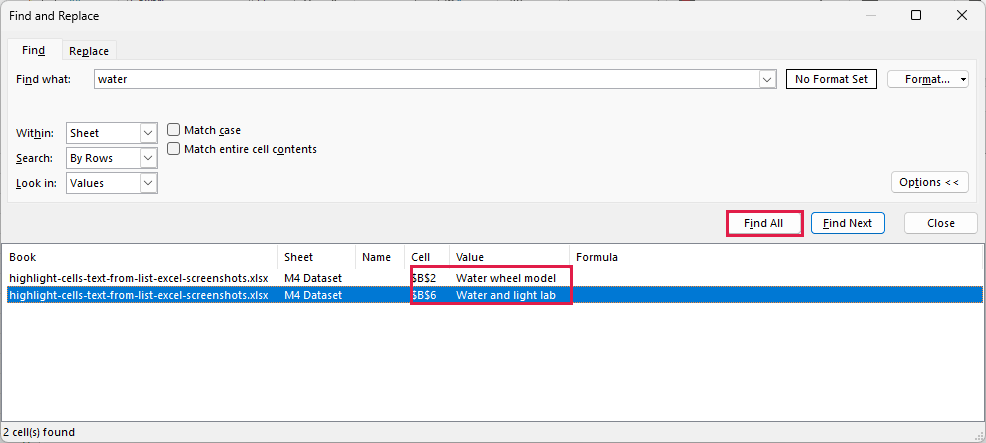This screenshot has width=986, height=443.
Task: Open the Look in dropdown set to Values
Action: (111, 183)
